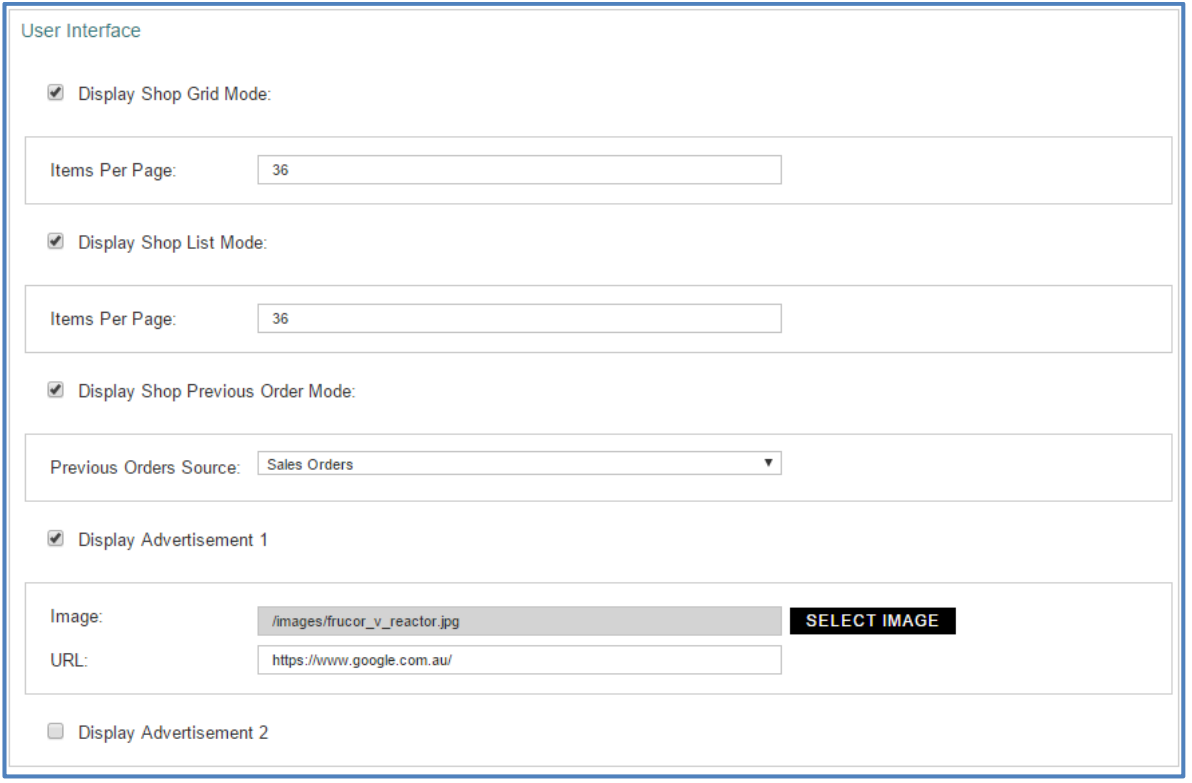Click the Display Advertisement 2 label
This screenshot has width=1192, height=783.
point(173,733)
